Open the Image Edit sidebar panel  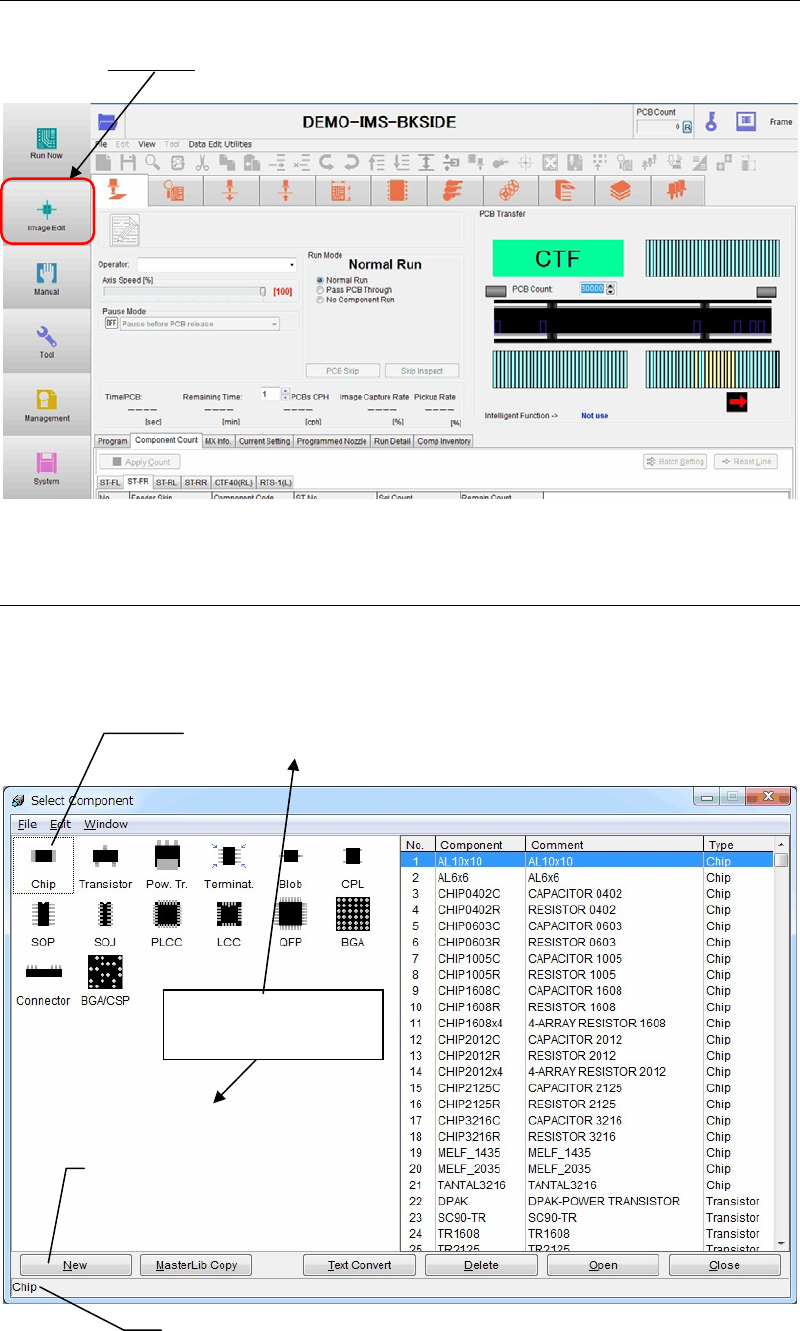(46, 211)
